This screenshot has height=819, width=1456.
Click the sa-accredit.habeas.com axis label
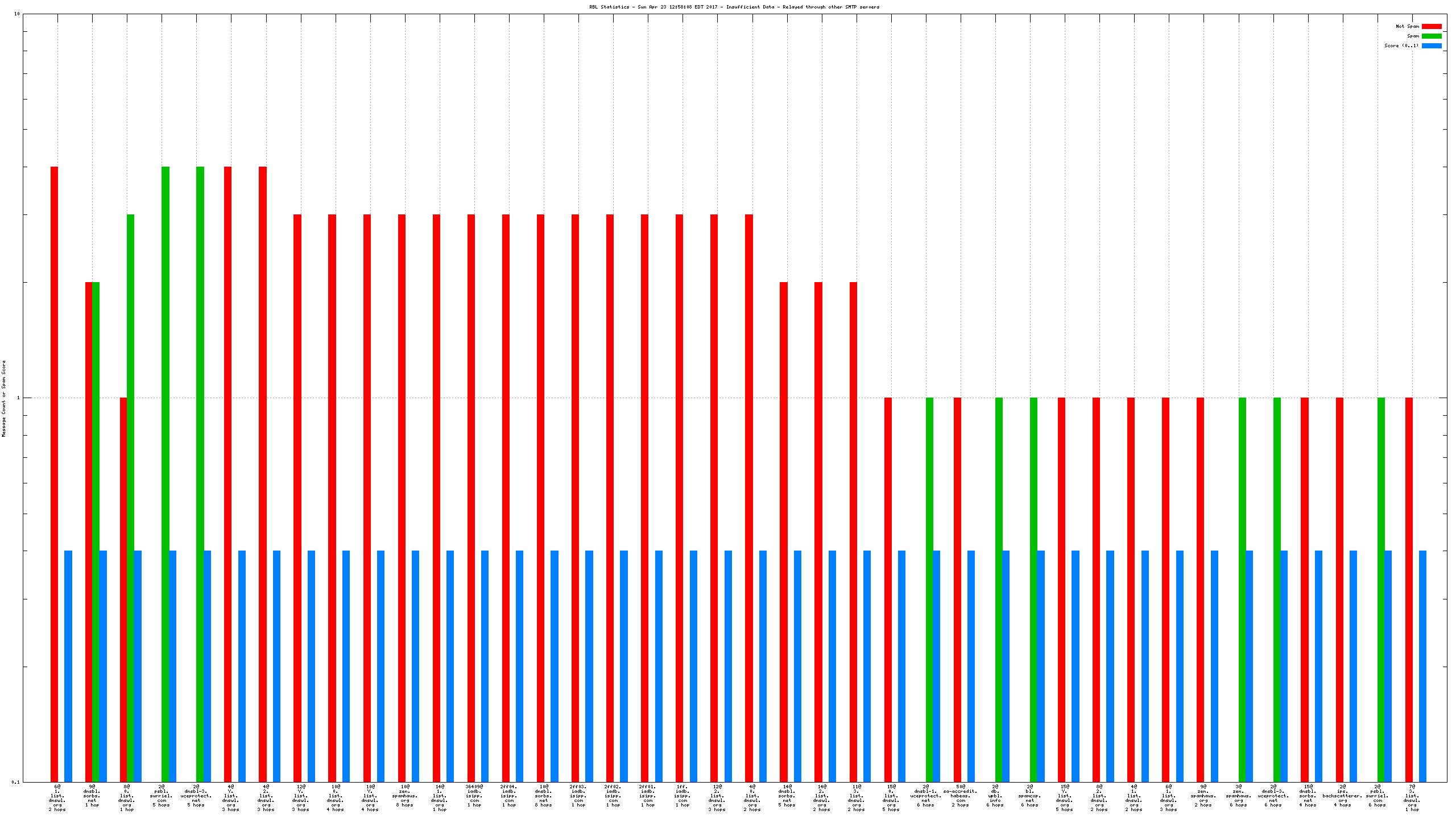pos(960,796)
